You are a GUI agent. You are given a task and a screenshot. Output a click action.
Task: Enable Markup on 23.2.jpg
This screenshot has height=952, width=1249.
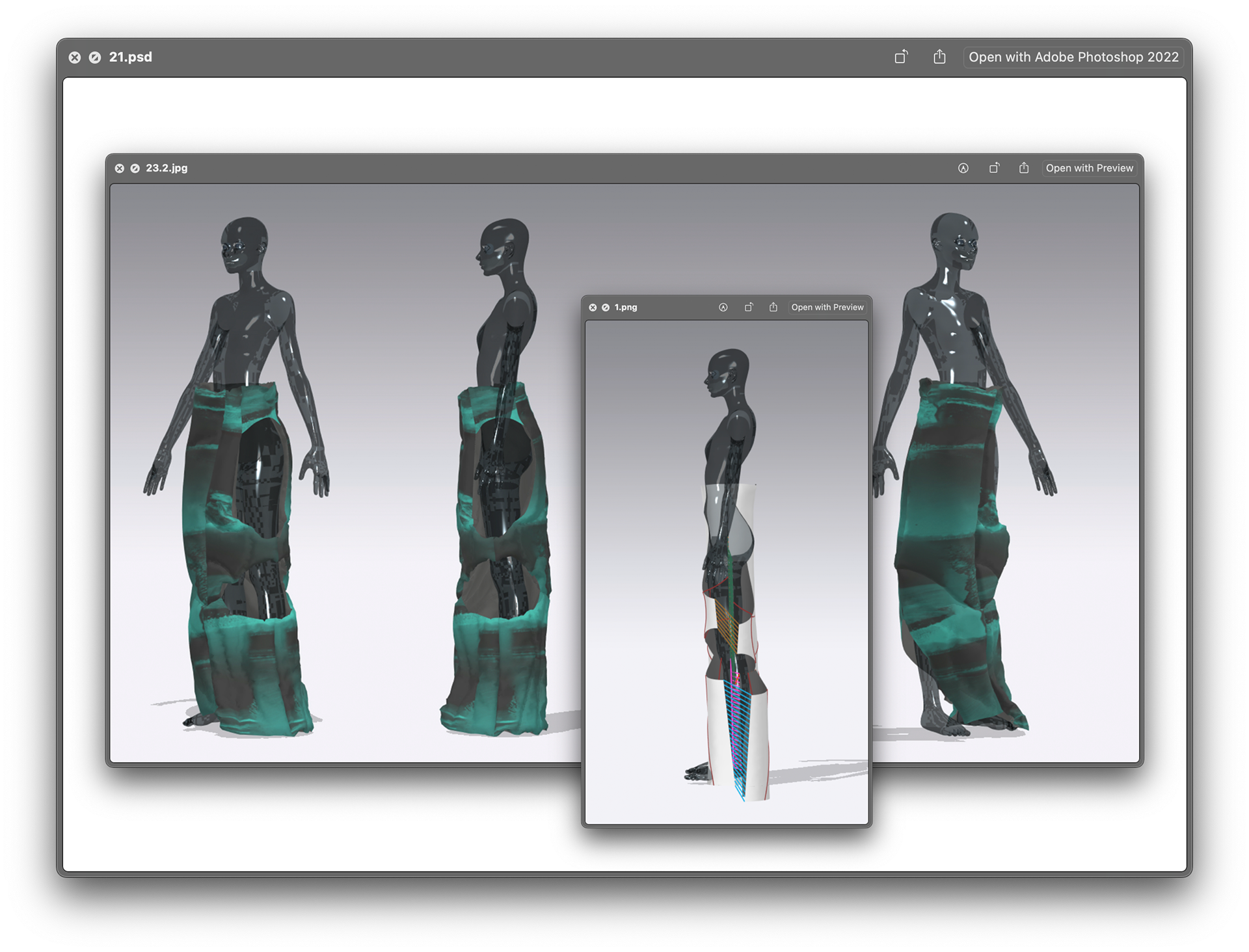pyautogui.click(x=963, y=168)
